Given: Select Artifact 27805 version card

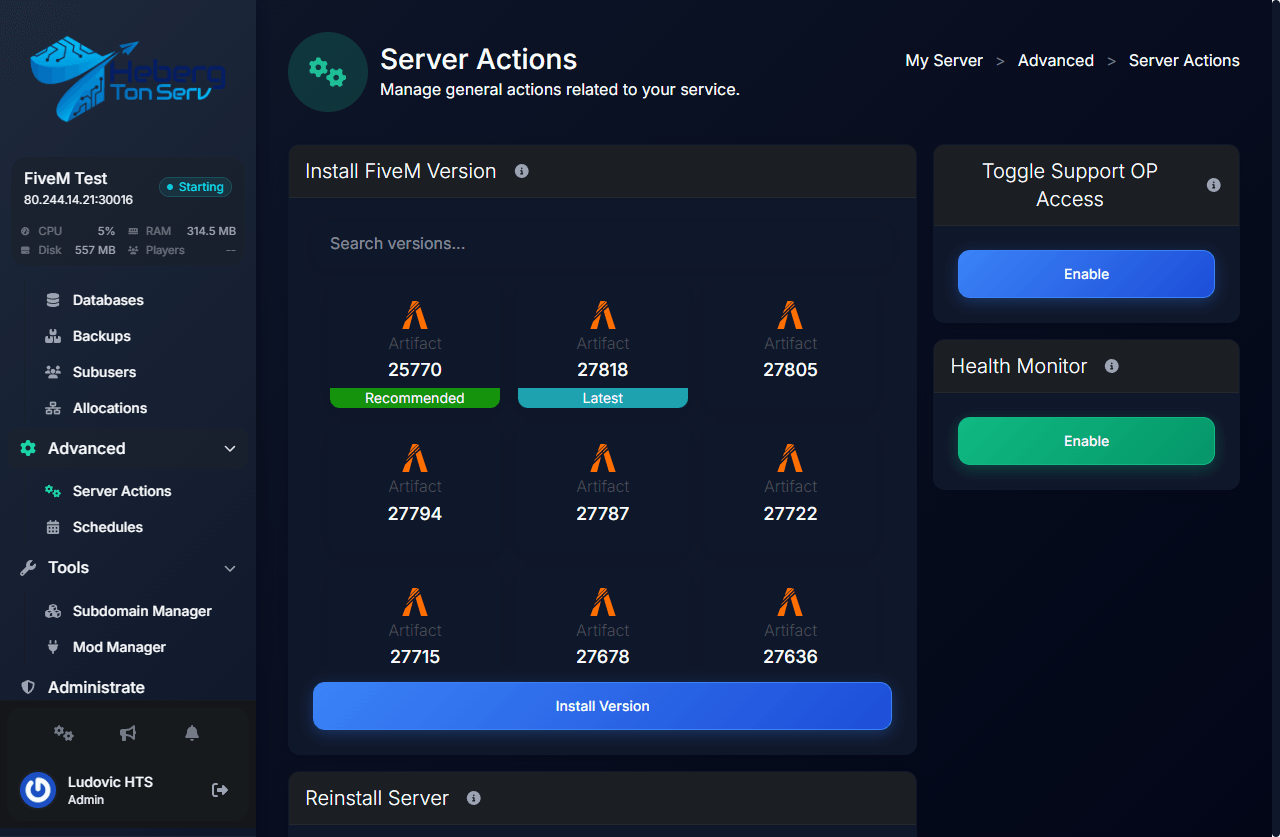Looking at the screenshot, I should pos(791,347).
